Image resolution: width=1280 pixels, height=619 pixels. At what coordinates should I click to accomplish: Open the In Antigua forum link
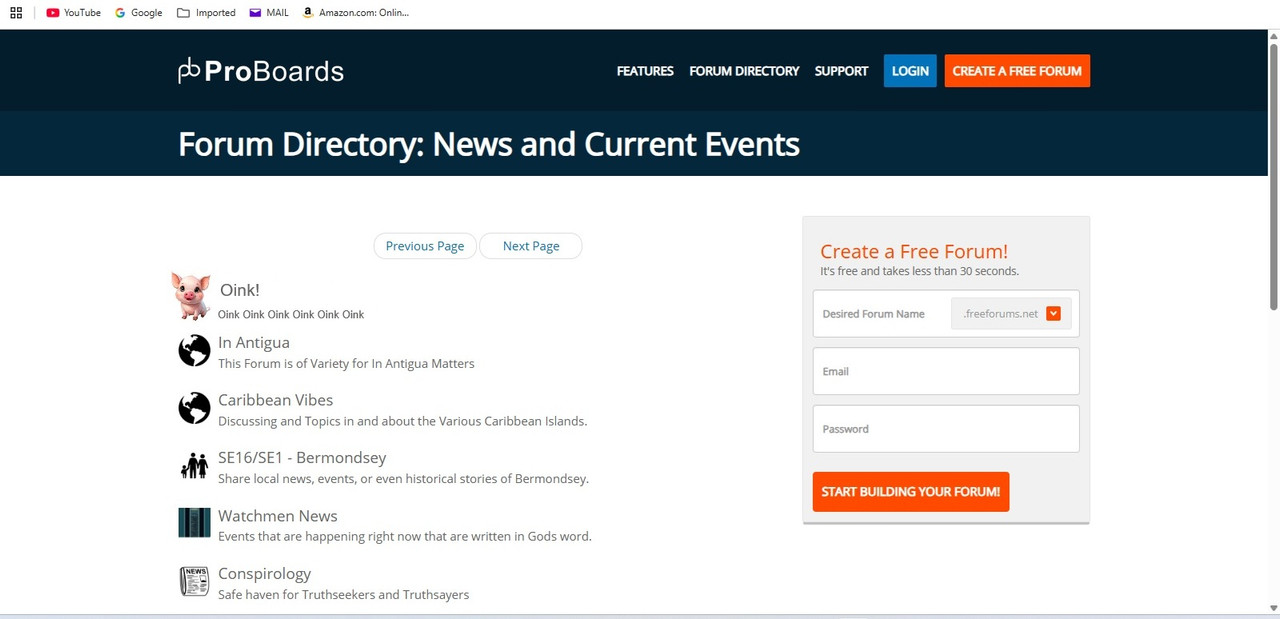coord(254,342)
